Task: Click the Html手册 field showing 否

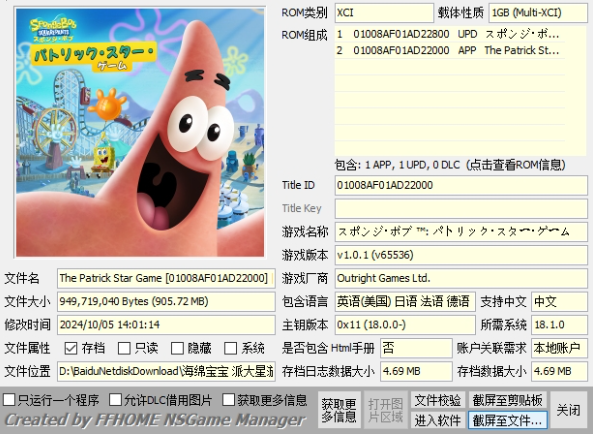Action: click(416, 348)
